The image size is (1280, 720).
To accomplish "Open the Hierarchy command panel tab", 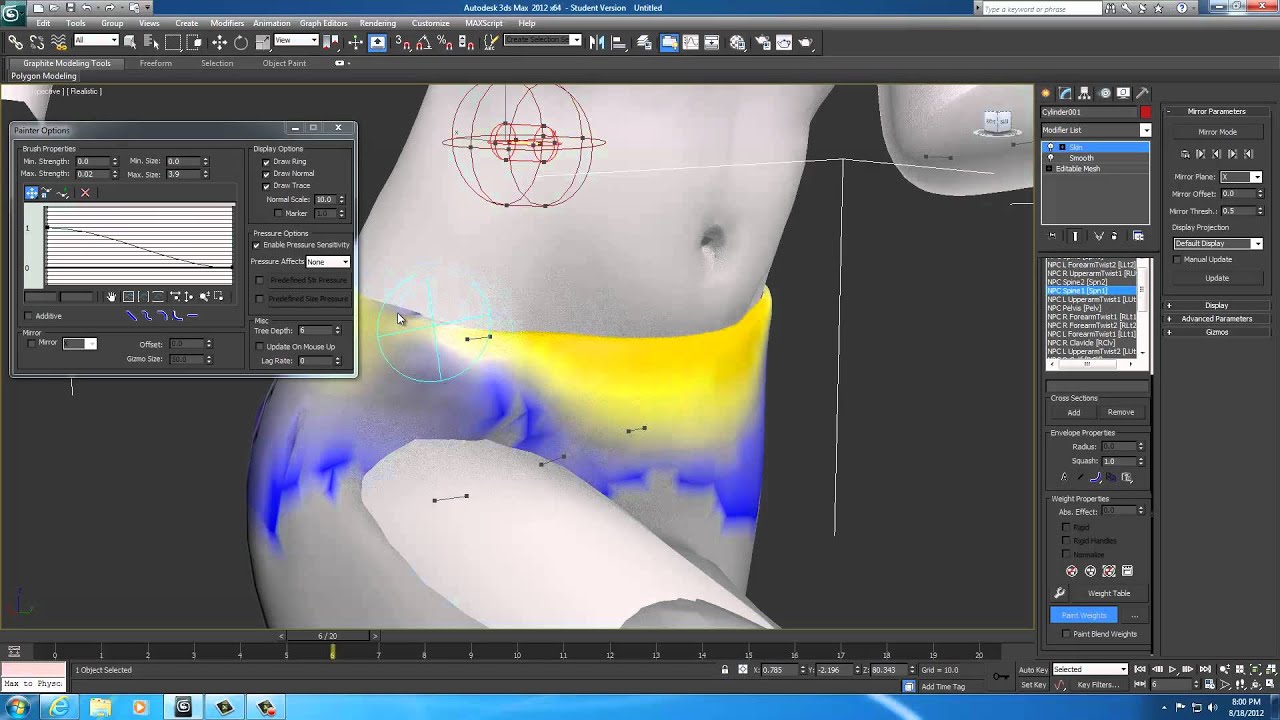I will (1085, 93).
